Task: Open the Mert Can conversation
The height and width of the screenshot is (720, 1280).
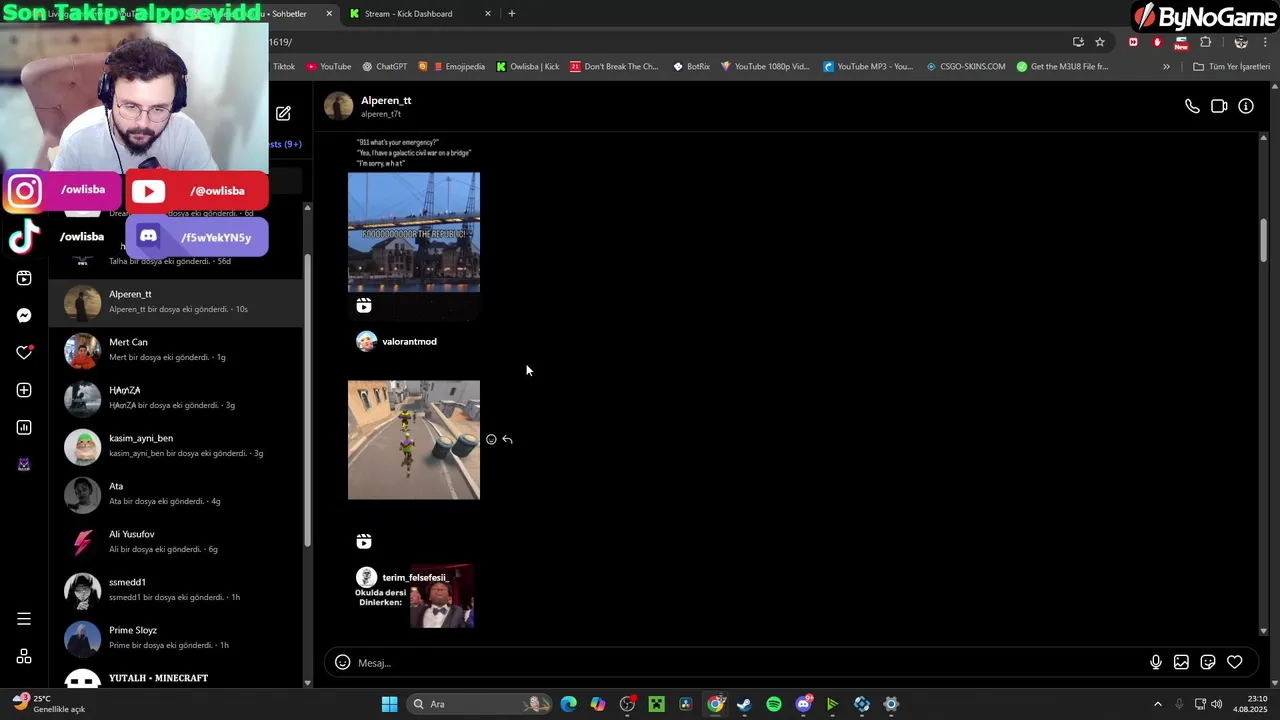Action: point(175,350)
